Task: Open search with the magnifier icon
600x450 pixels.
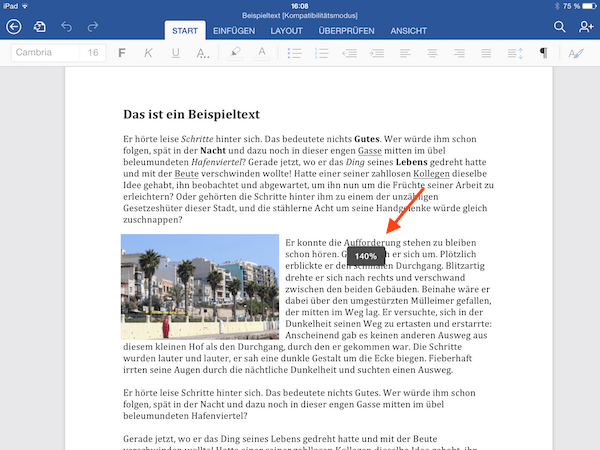Action: click(x=560, y=27)
